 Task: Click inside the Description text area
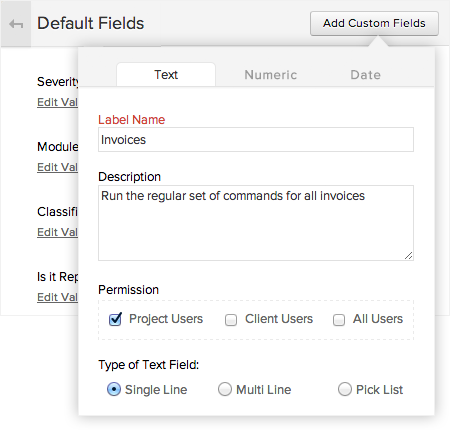256,223
